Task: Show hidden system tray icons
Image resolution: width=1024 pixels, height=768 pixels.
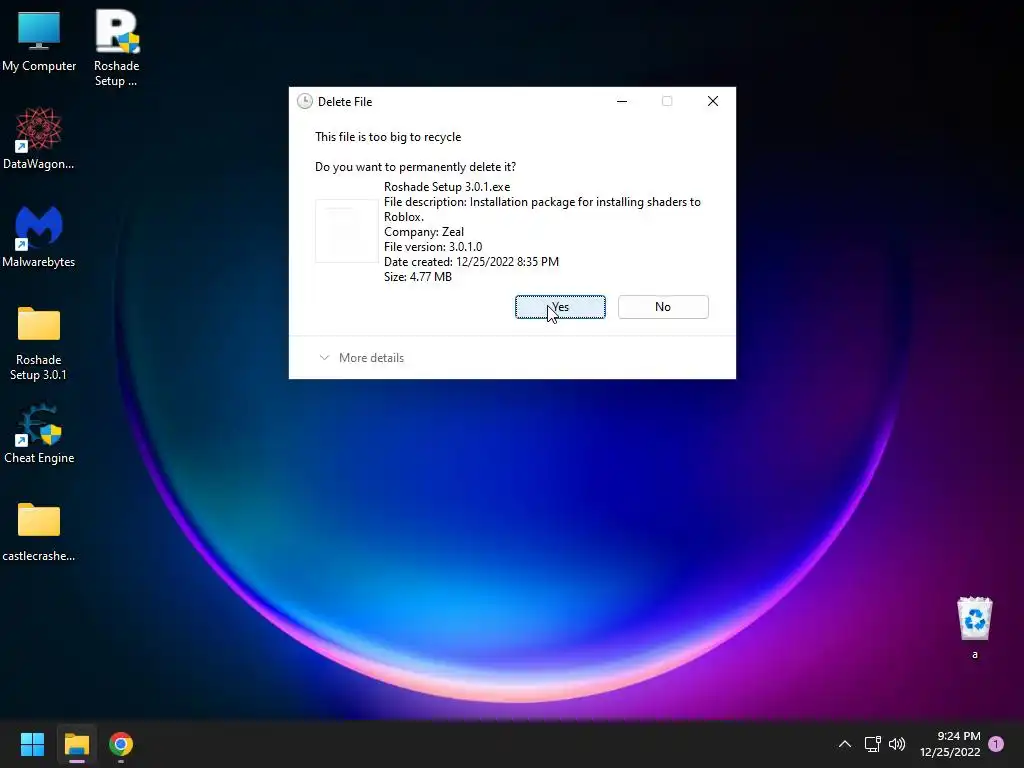Action: (844, 744)
